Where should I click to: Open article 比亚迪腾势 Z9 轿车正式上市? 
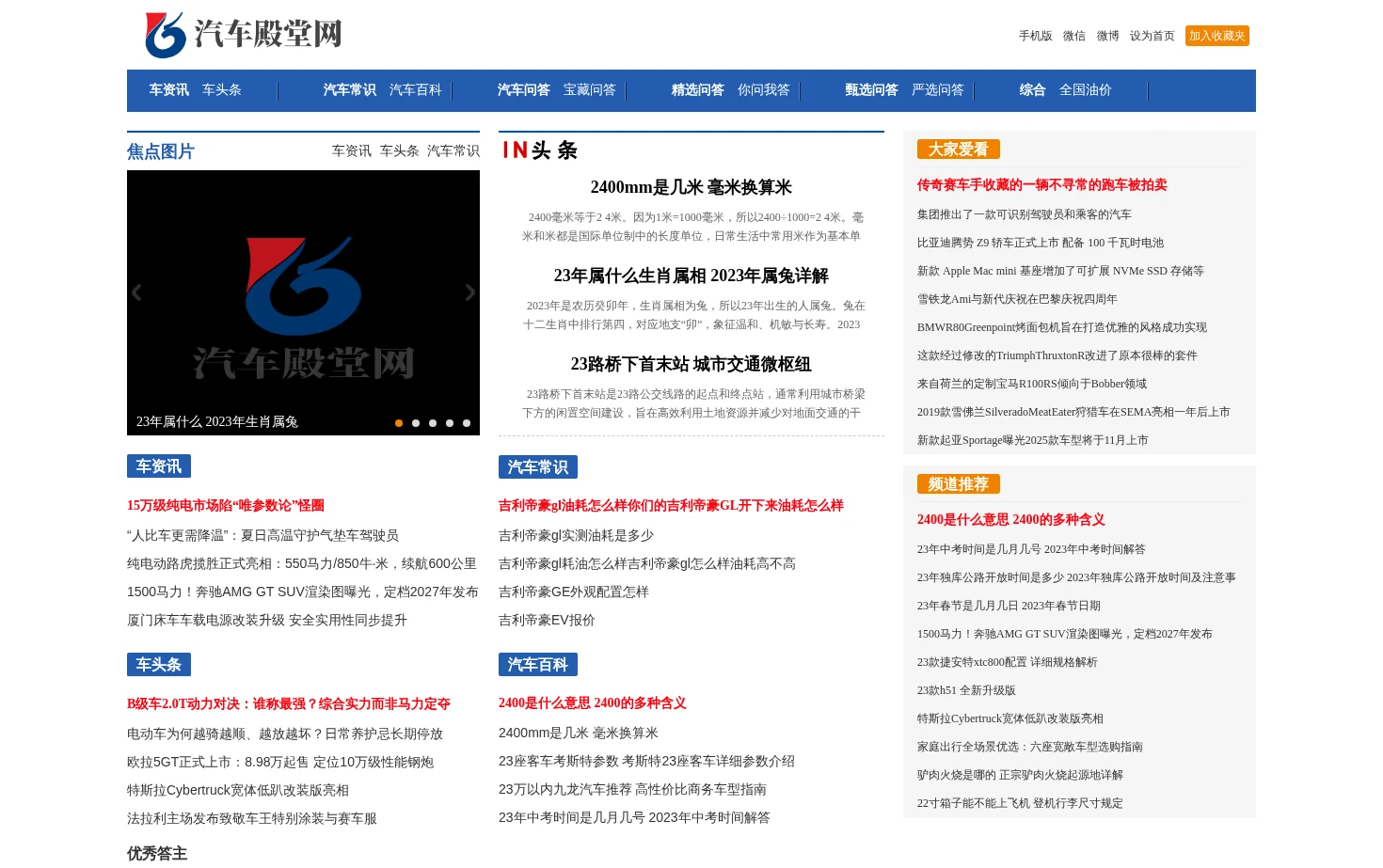pyautogui.click(x=1041, y=243)
